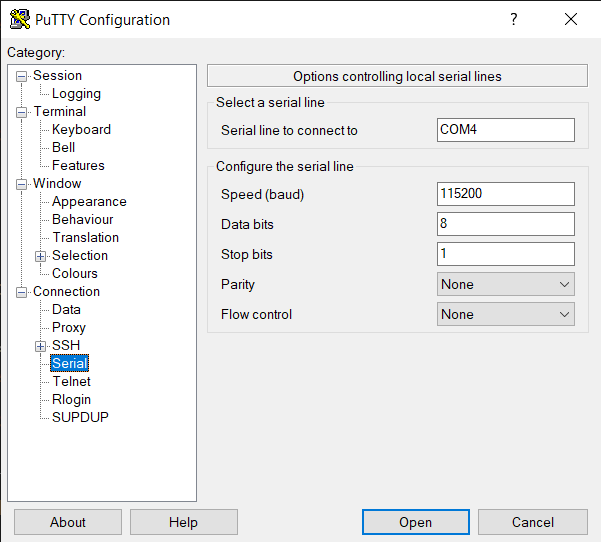Select Logging in the category tree
The image size is (601, 542).
[76, 94]
